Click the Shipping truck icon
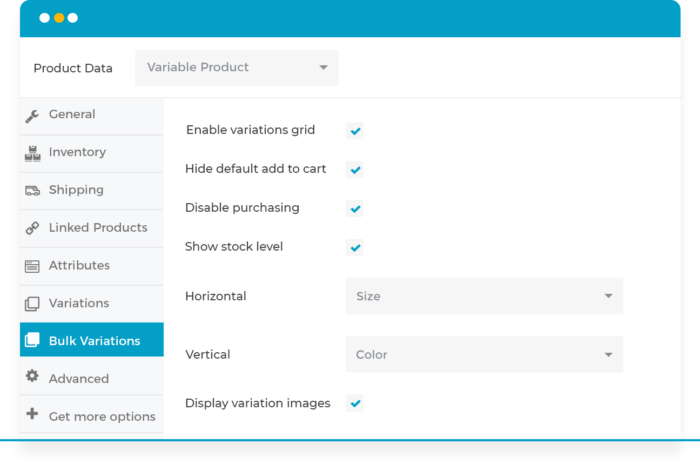This screenshot has height=464, width=700. pyautogui.click(x=32, y=191)
